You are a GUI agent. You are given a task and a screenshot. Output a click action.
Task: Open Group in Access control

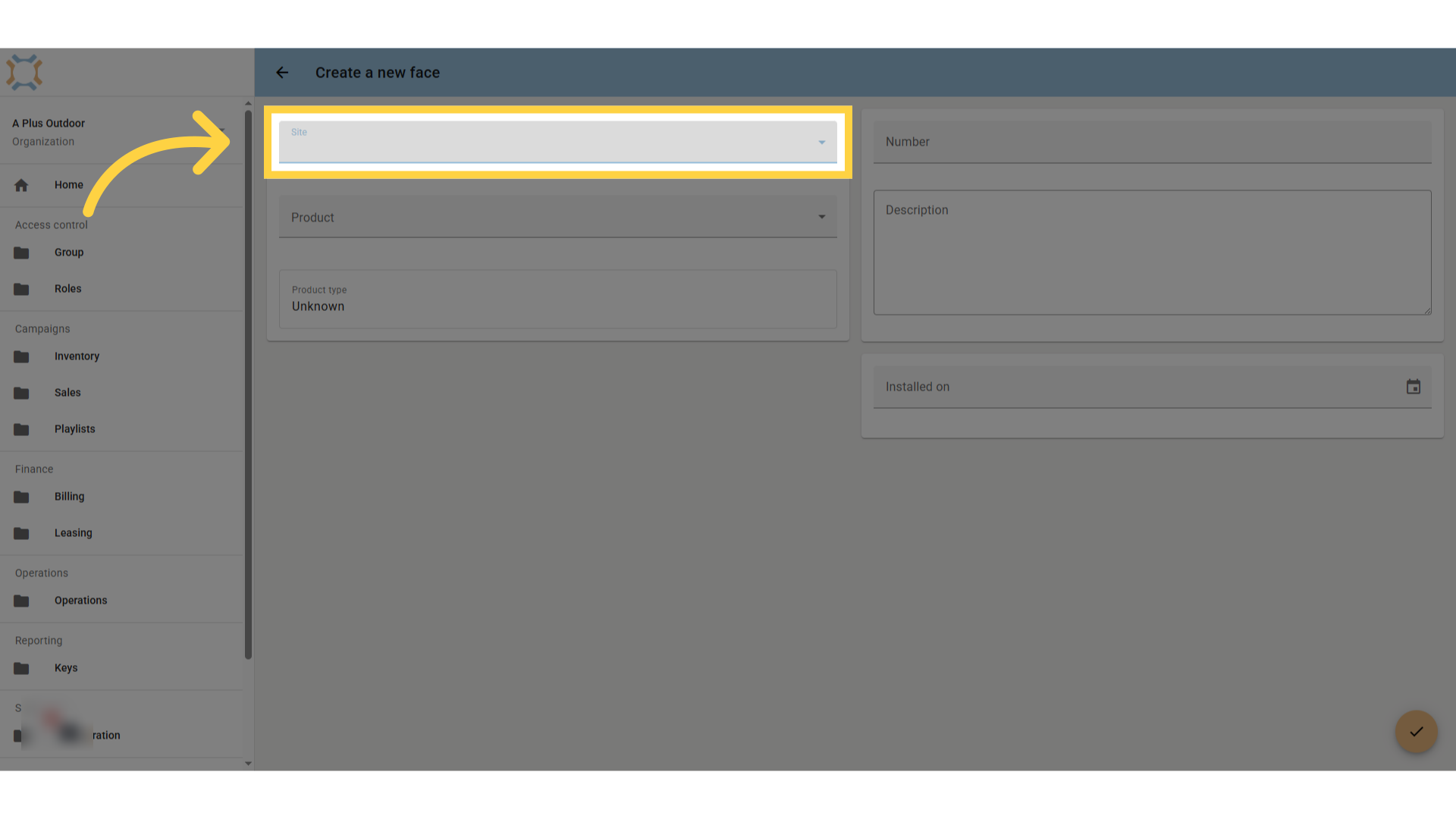(x=69, y=253)
